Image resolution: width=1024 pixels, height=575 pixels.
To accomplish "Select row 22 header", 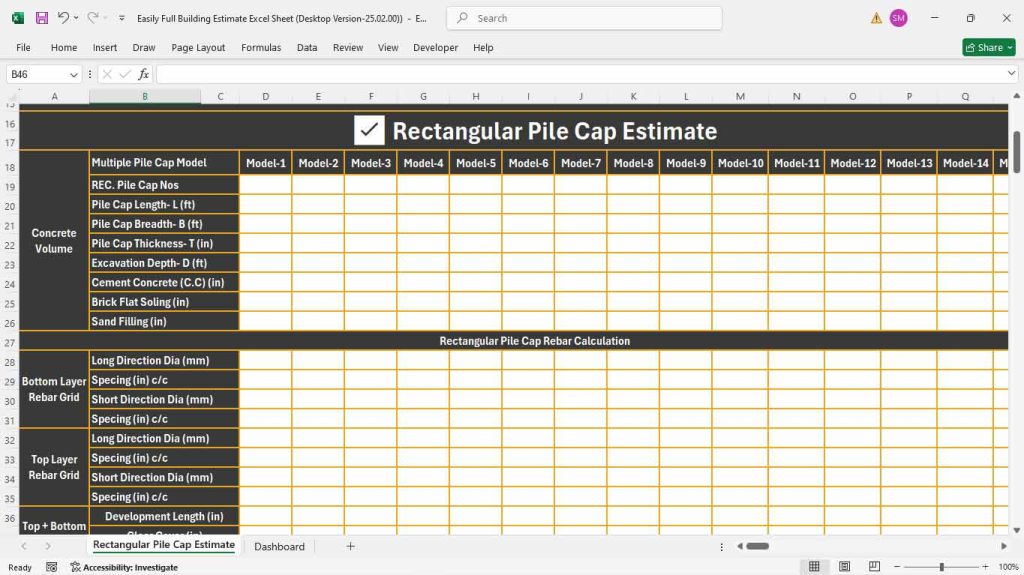I will (10, 245).
